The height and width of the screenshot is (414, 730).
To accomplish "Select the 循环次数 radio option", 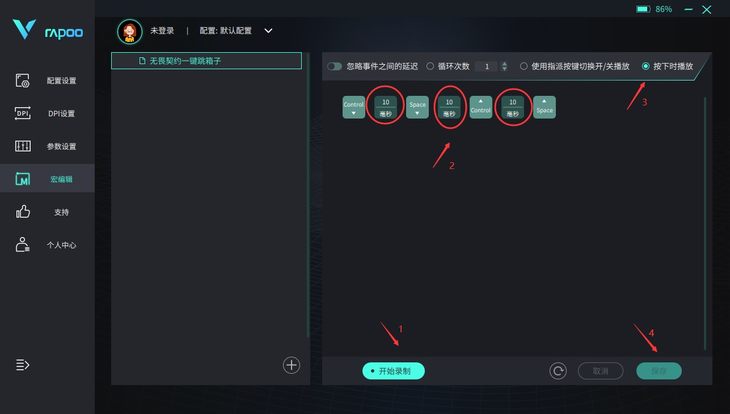I will [430, 66].
